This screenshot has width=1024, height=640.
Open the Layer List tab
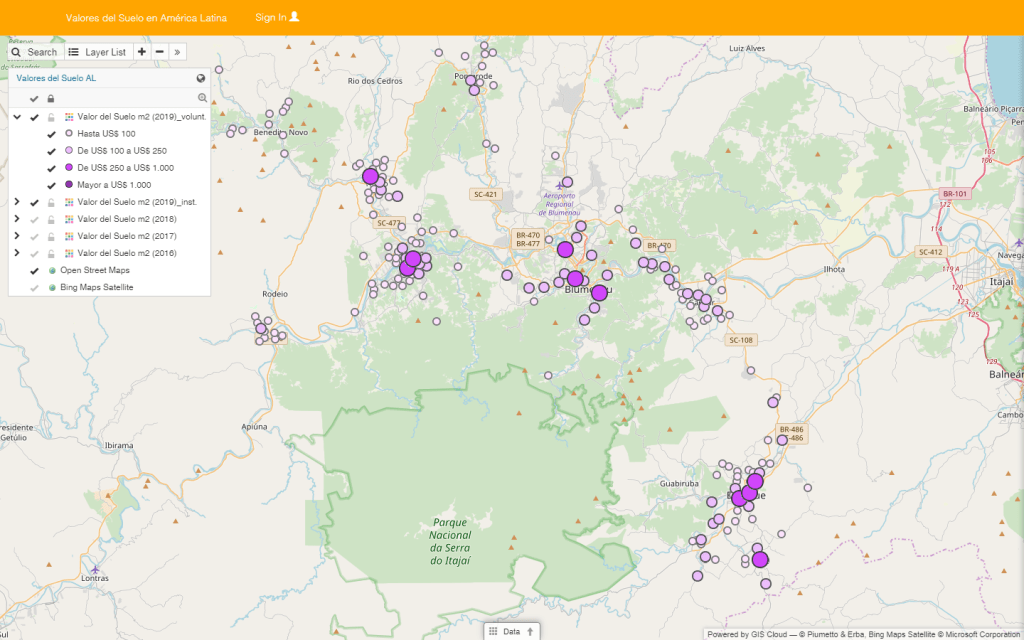pos(97,51)
